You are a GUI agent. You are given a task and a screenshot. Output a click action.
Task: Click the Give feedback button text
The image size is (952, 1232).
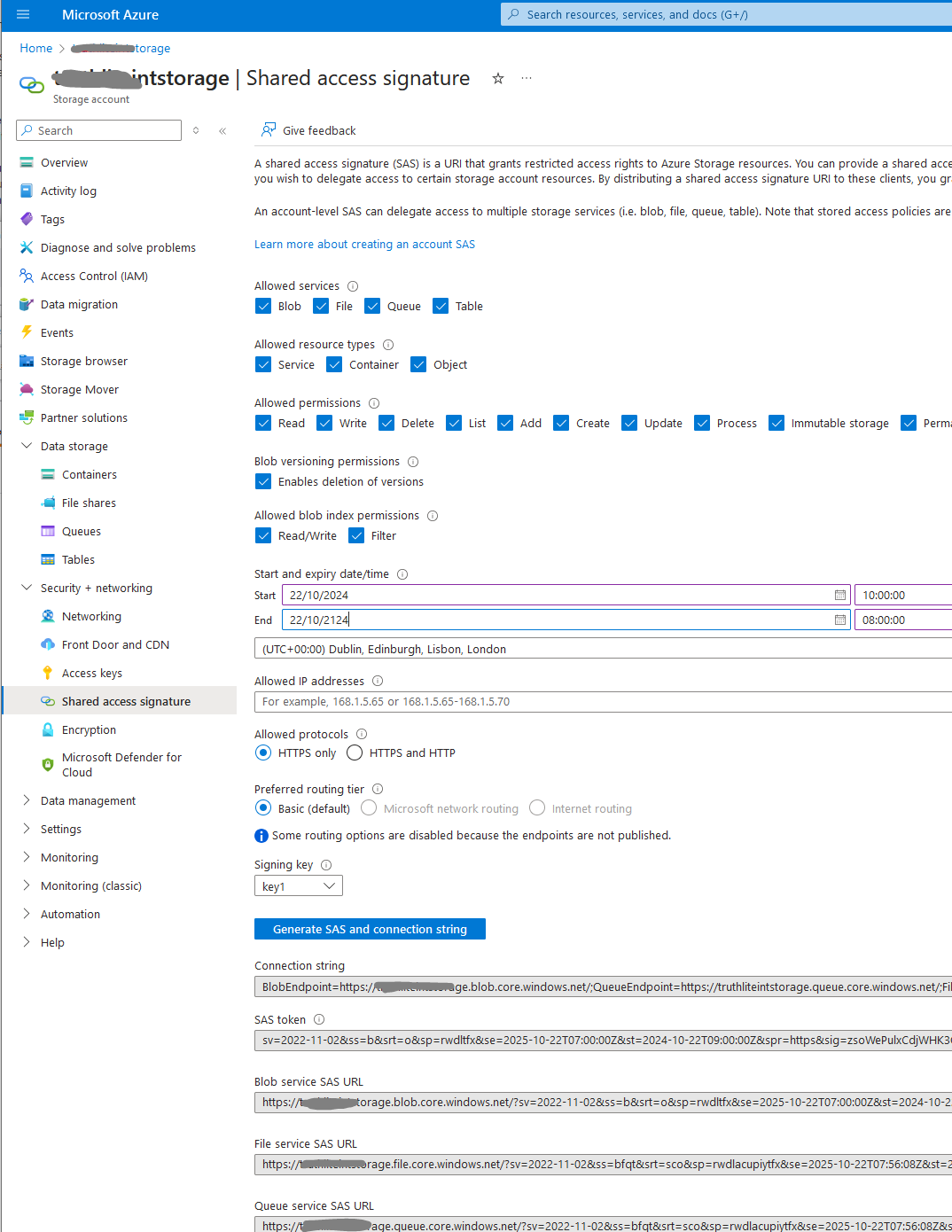(319, 130)
